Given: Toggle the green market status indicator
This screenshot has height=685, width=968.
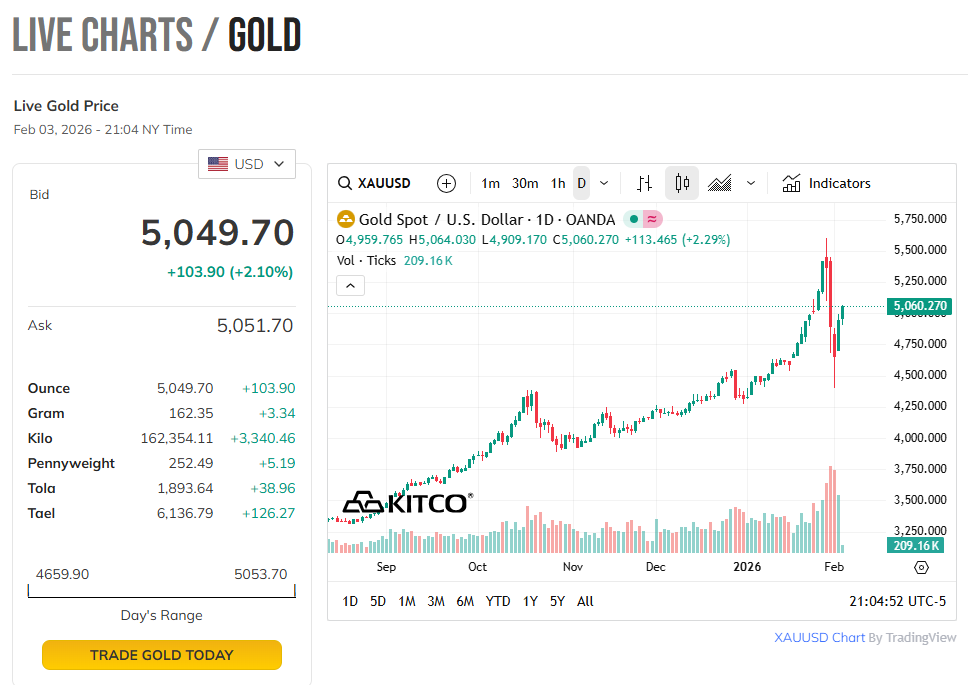Looking at the screenshot, I should (x=634, y=219).
